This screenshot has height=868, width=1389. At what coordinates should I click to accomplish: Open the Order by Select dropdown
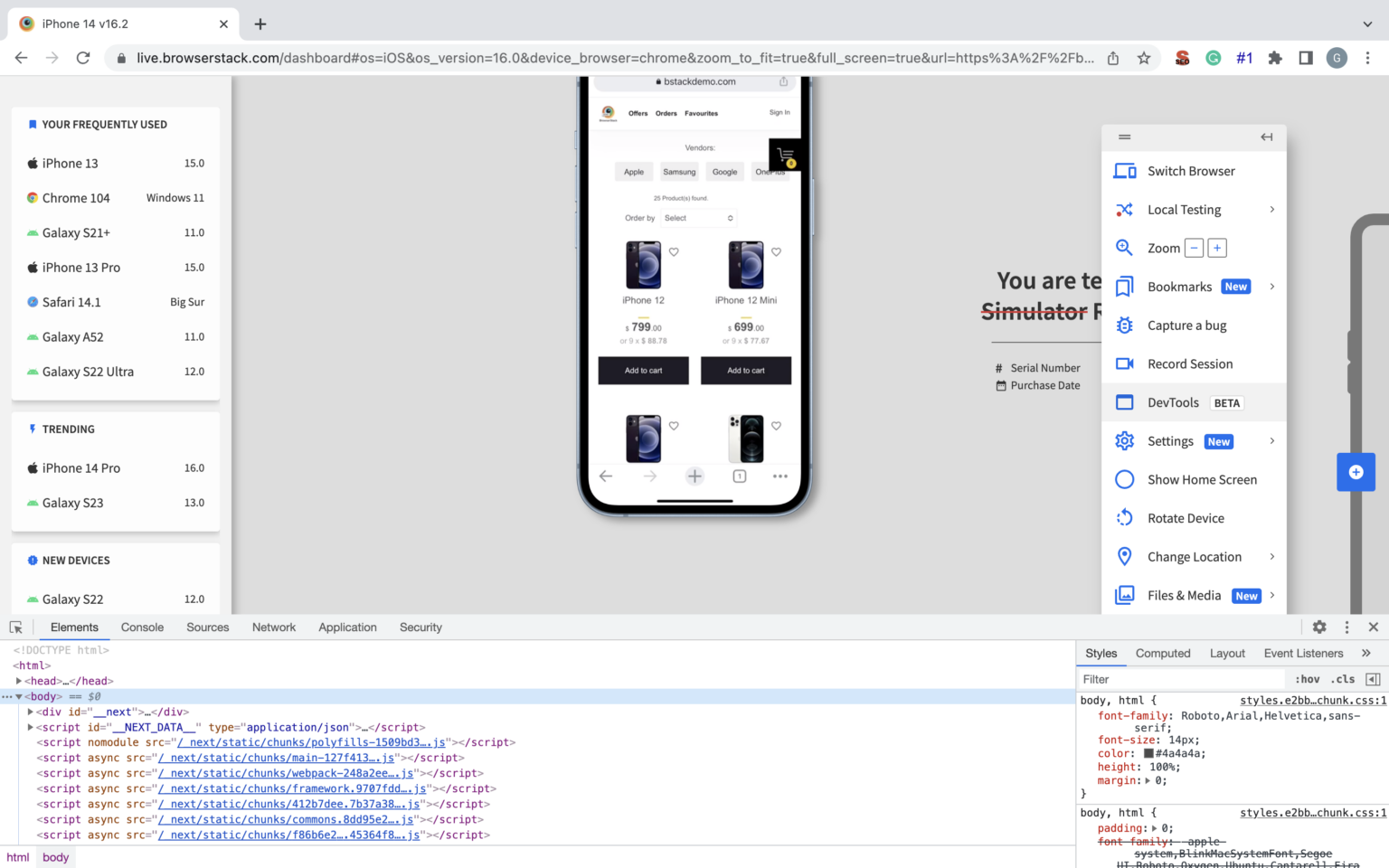696,217
